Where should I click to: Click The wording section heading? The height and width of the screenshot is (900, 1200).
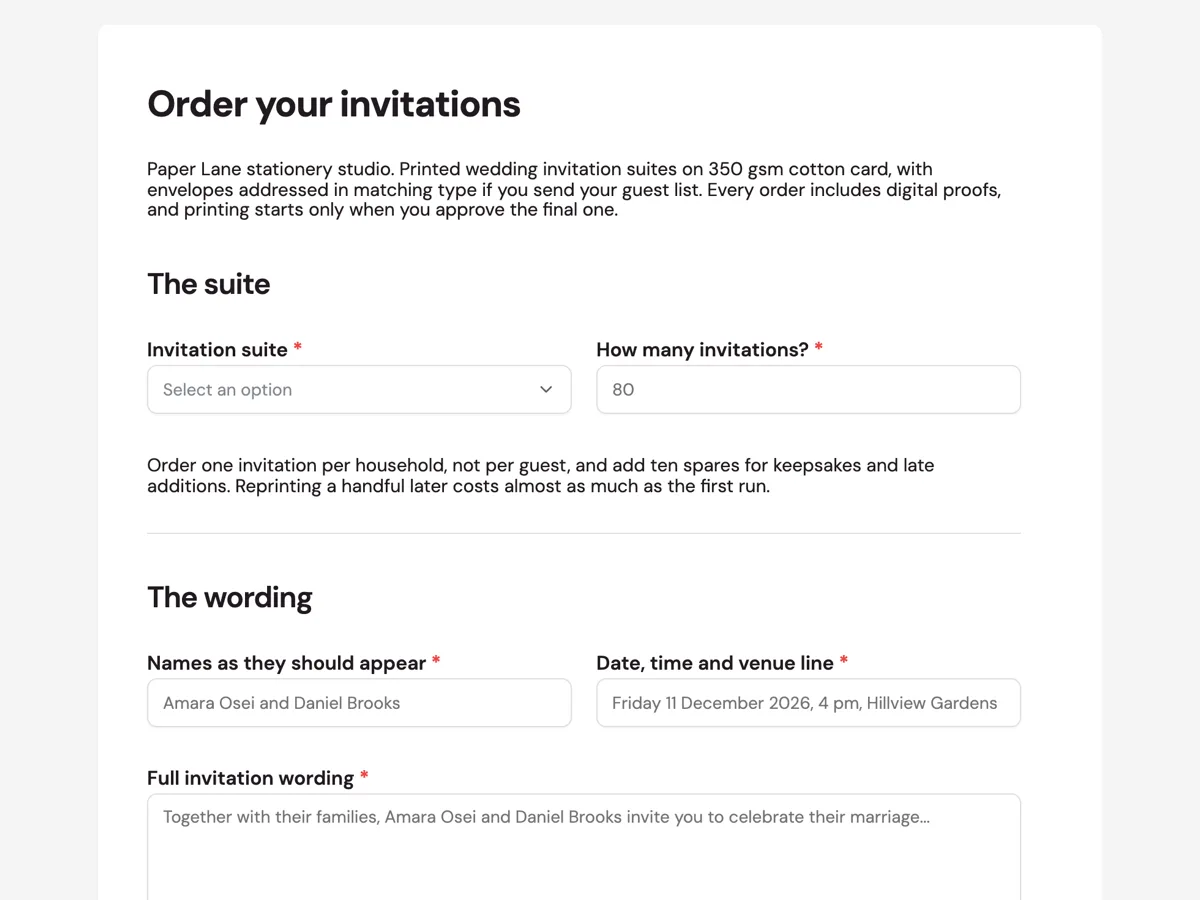(230, 598)
